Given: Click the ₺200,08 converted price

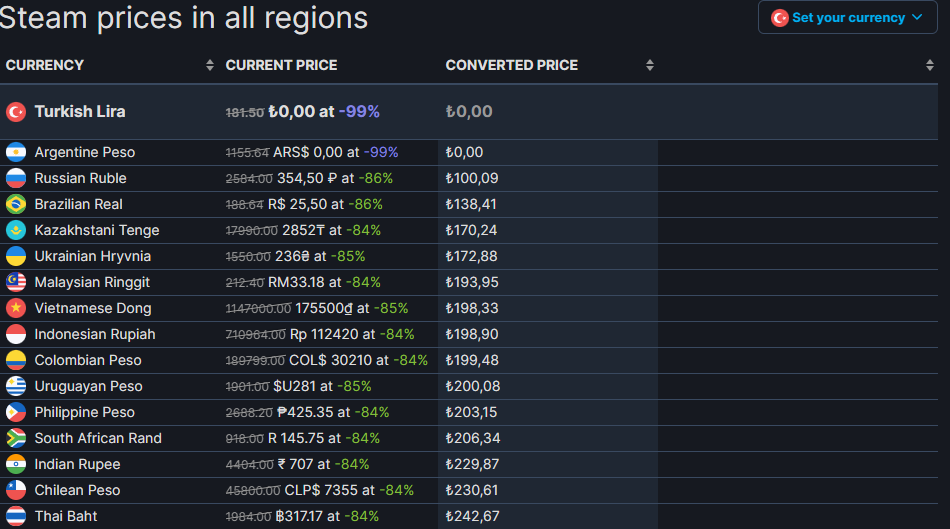Looking at the screenshot, I should click(x=473, y=387).
